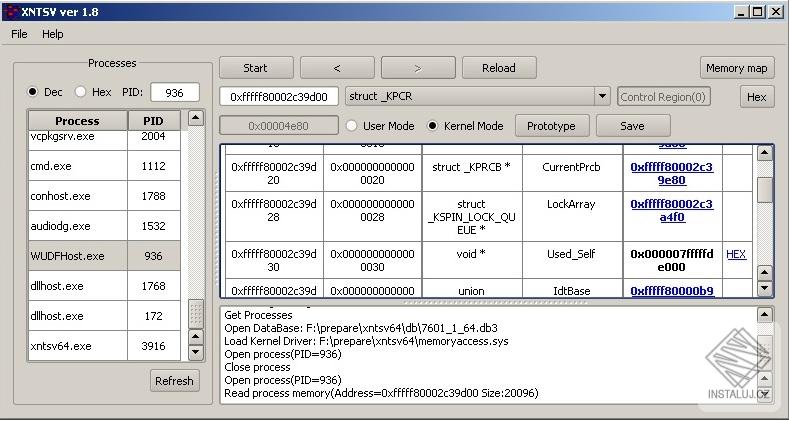The image size is (789, 421).
Task: Click structure table scrollbar up arrow
Action: point(764,153)
